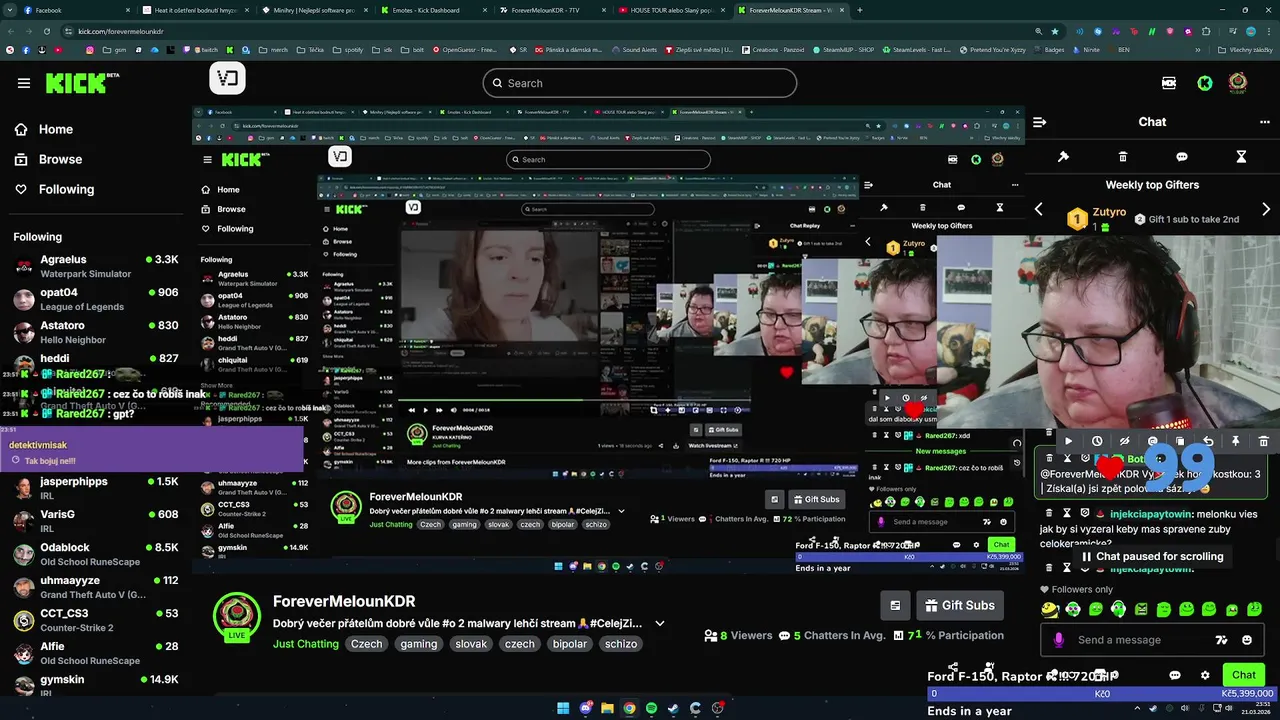Click the hourglass icon in chat toolbar
Viewport: 1280px width, 720px height.
pos(1241,157)
